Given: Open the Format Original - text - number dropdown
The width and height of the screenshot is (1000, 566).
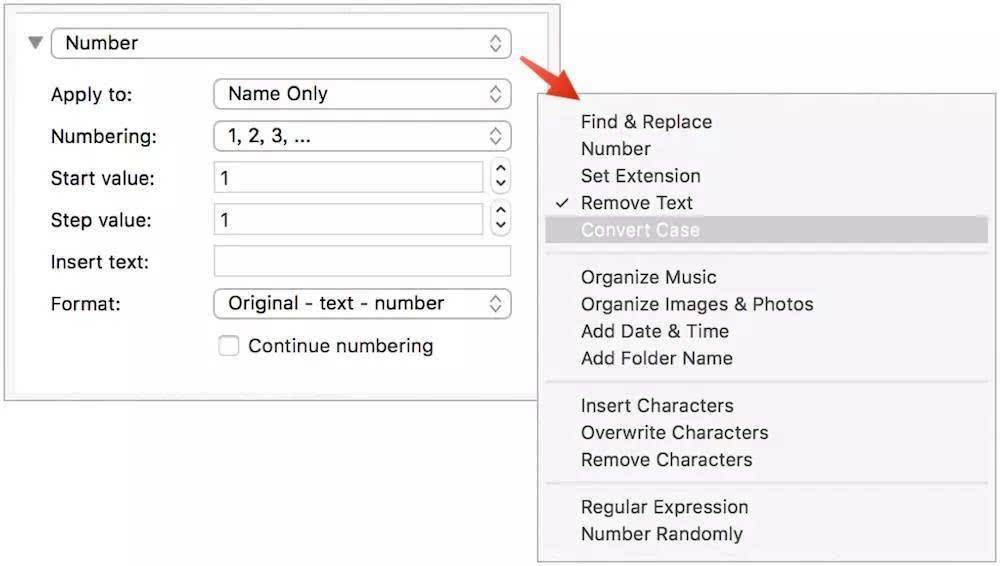Looking at the screenshot, I should [362, 304].
